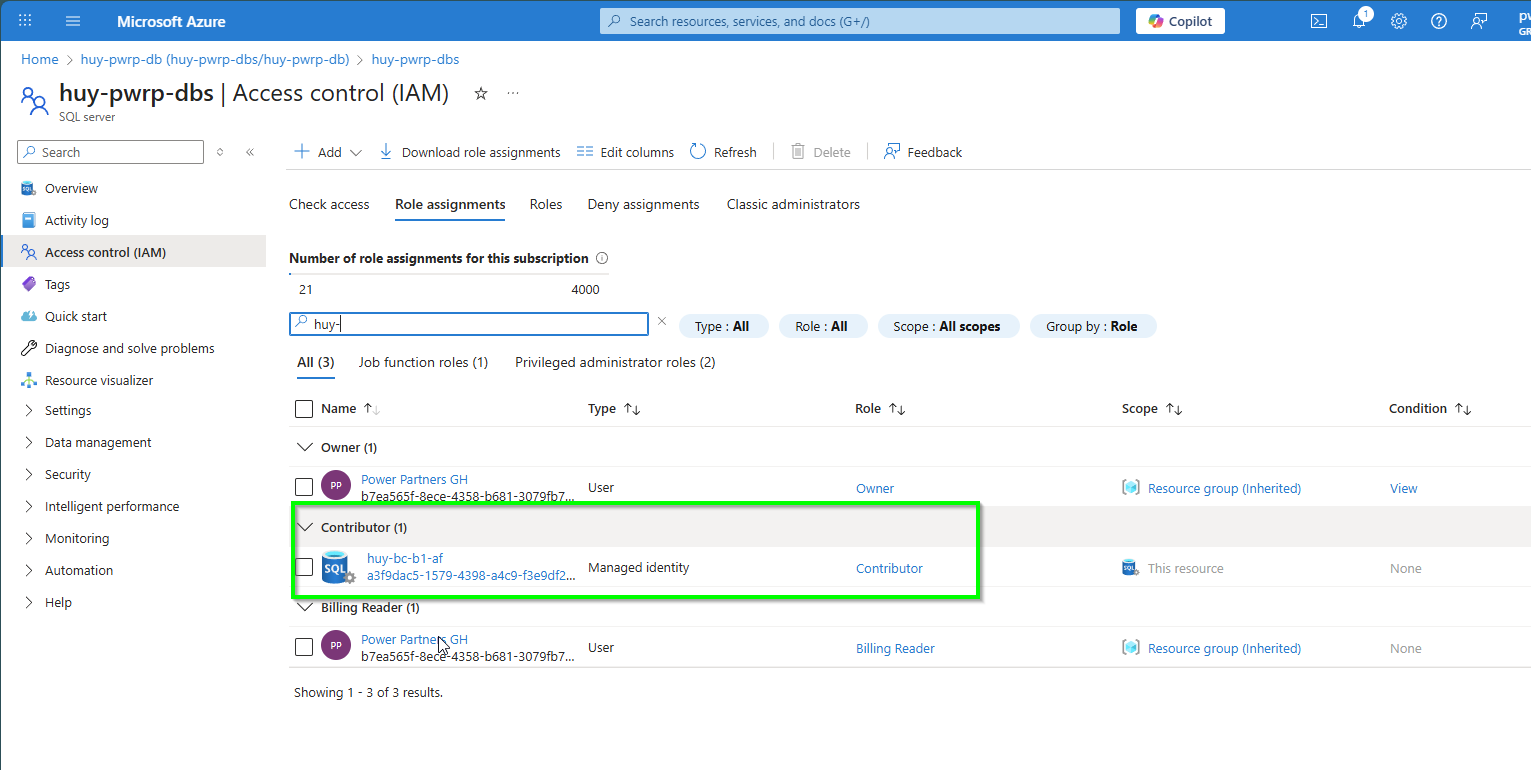Select Privileged administrator roles (2) tab
The height and width of the screenshot is (770, 1531).
(615, 362)
